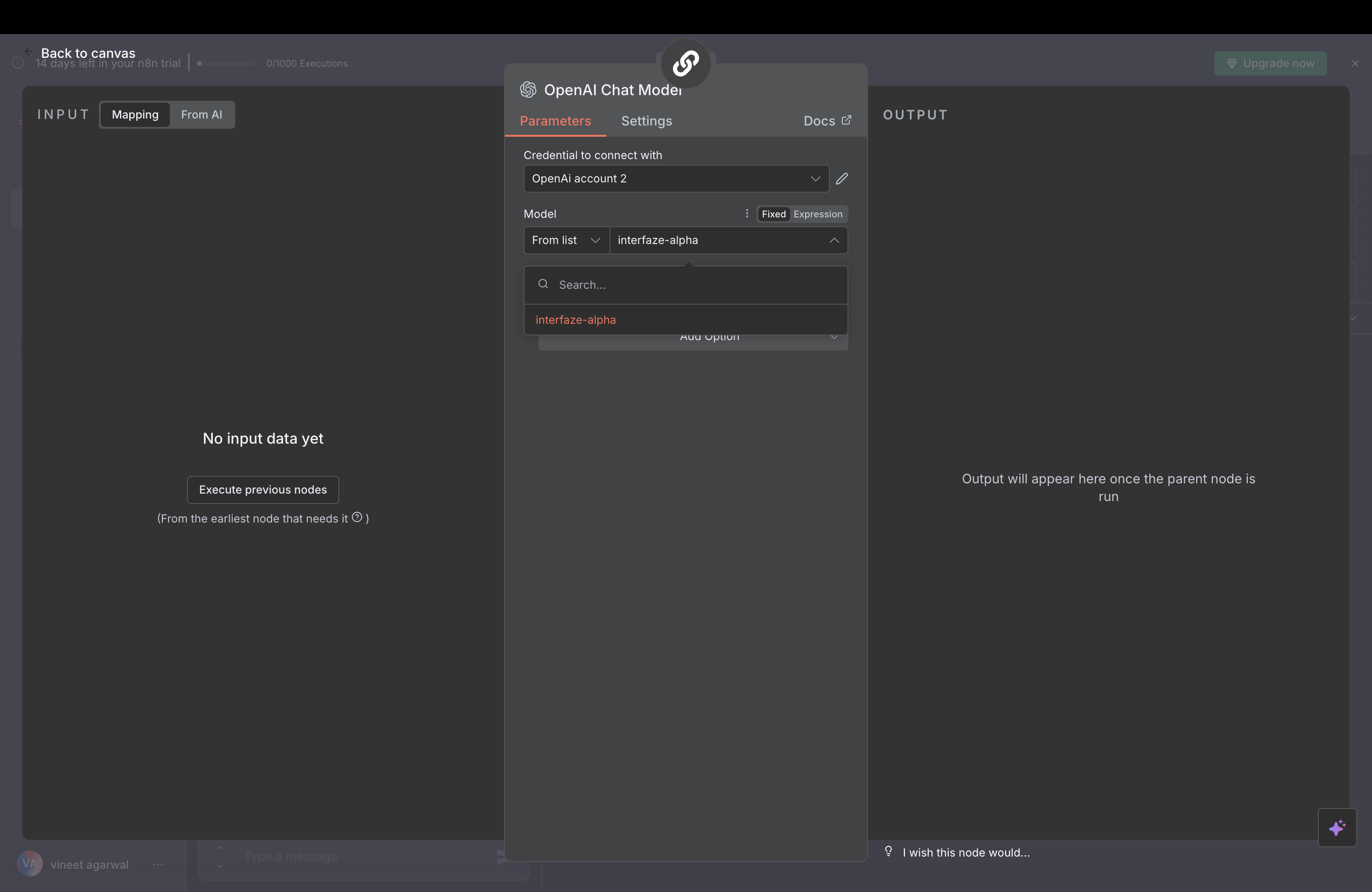Keep Model on Fixed mode
This screenshot has height=892, width=1372.
click(773, 214)
